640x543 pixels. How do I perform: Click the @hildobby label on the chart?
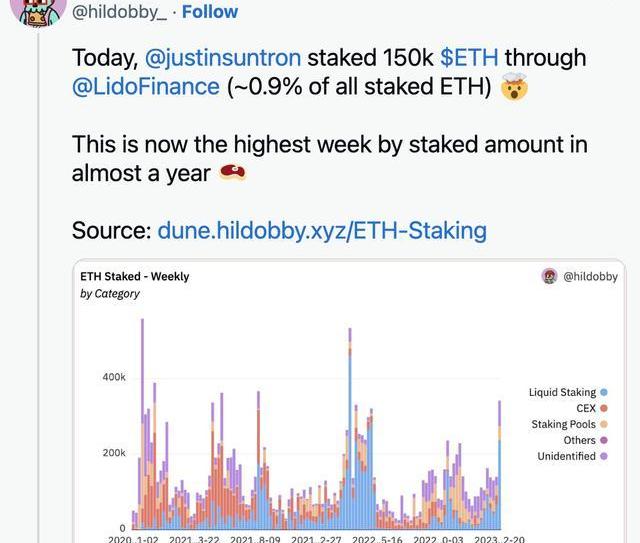coord(590,276)
